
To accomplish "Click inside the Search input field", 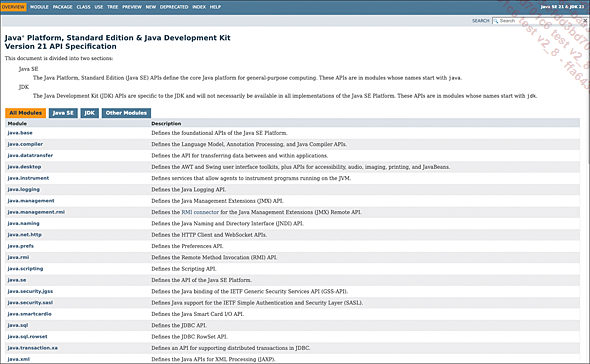I will [540, 21].
